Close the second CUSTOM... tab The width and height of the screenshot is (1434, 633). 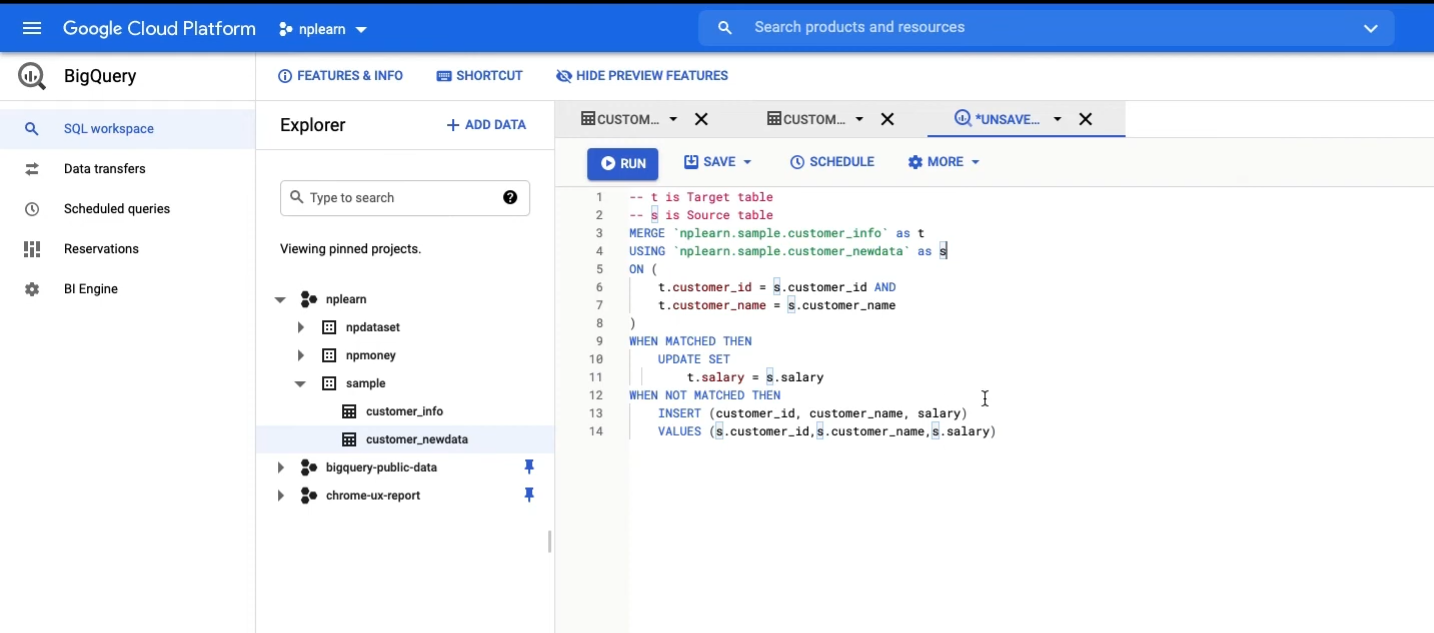[x=887, y=119]
